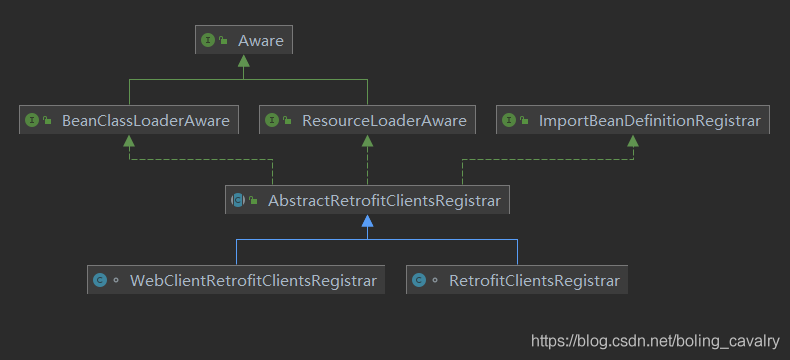Click the AbstractRetrofitClientsRegistrar node label
Image resolution: width=790 pixels, height=360 pixels.
[x=384, y=200]
